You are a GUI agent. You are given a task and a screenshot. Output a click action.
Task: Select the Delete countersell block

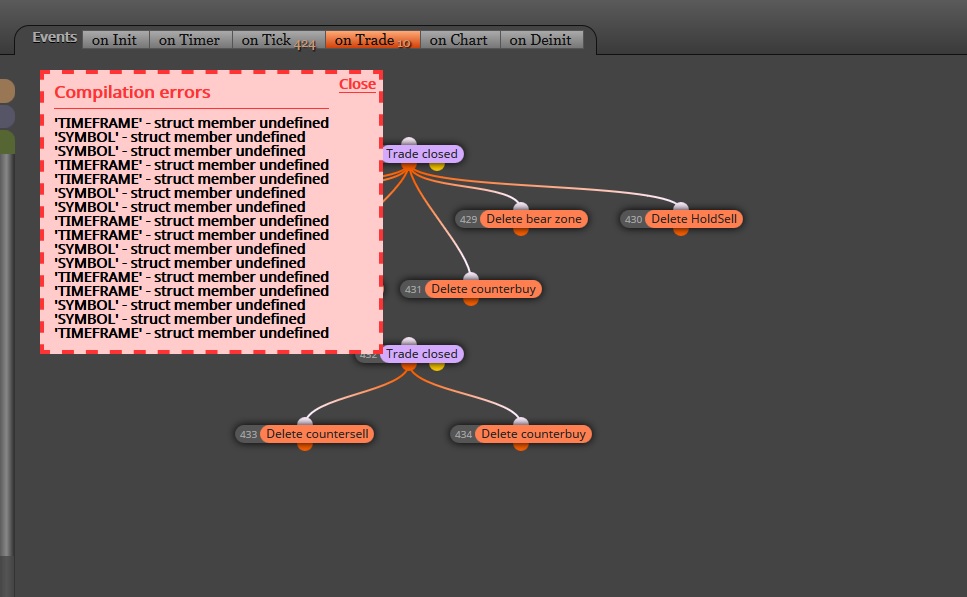tap(317, 434)
